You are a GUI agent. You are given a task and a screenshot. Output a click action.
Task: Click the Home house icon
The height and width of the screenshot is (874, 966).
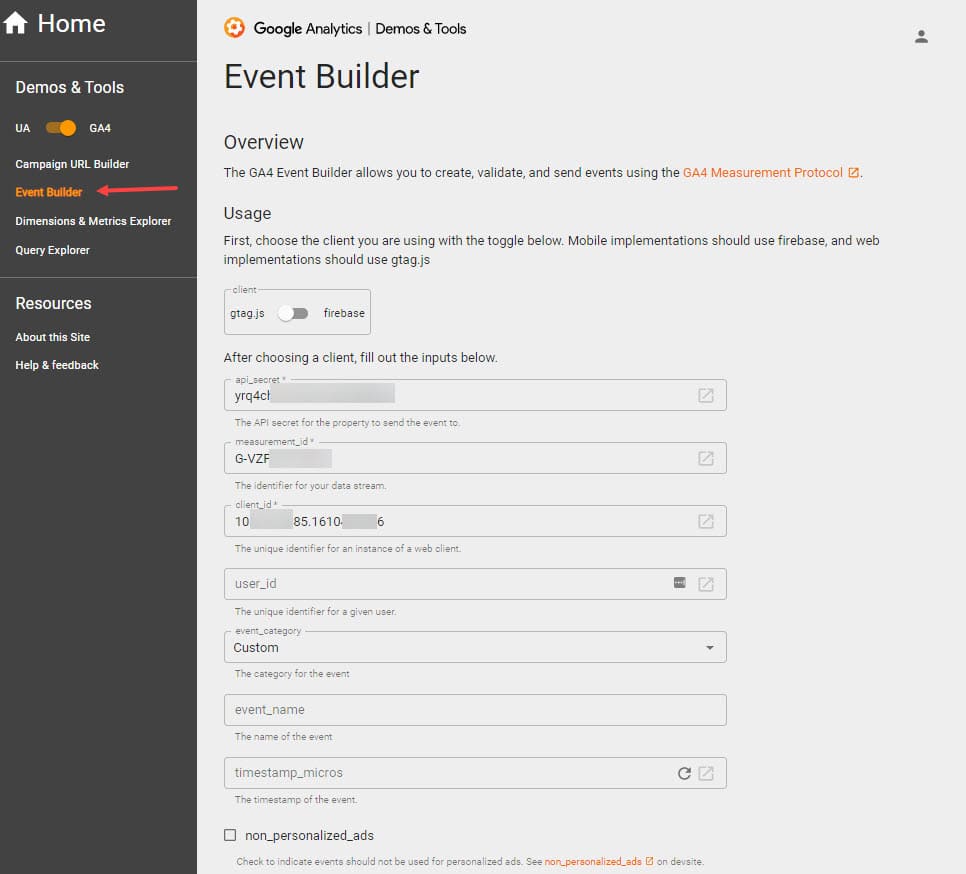click(15, 23)
